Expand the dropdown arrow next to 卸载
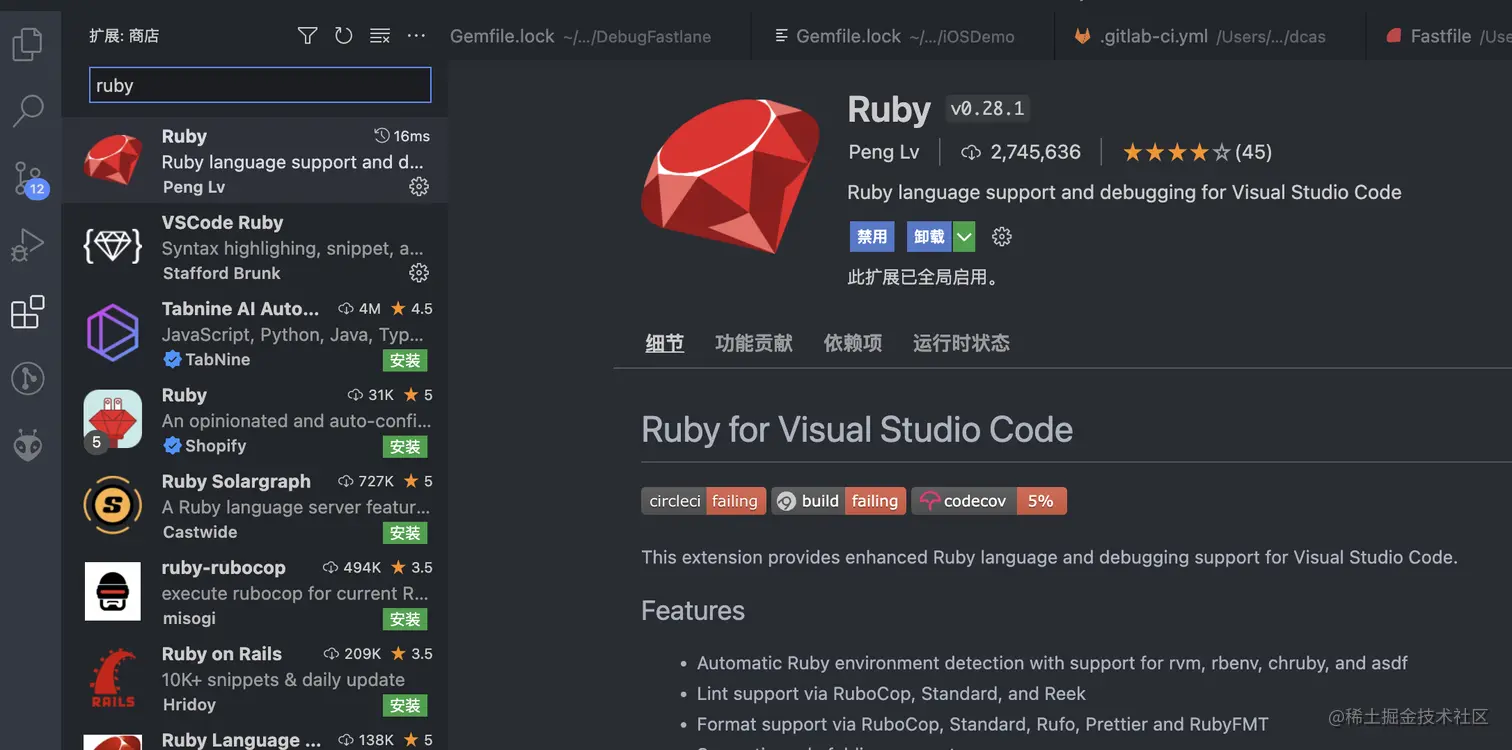The image size is (1512, 750). click(x=963, y=237)
